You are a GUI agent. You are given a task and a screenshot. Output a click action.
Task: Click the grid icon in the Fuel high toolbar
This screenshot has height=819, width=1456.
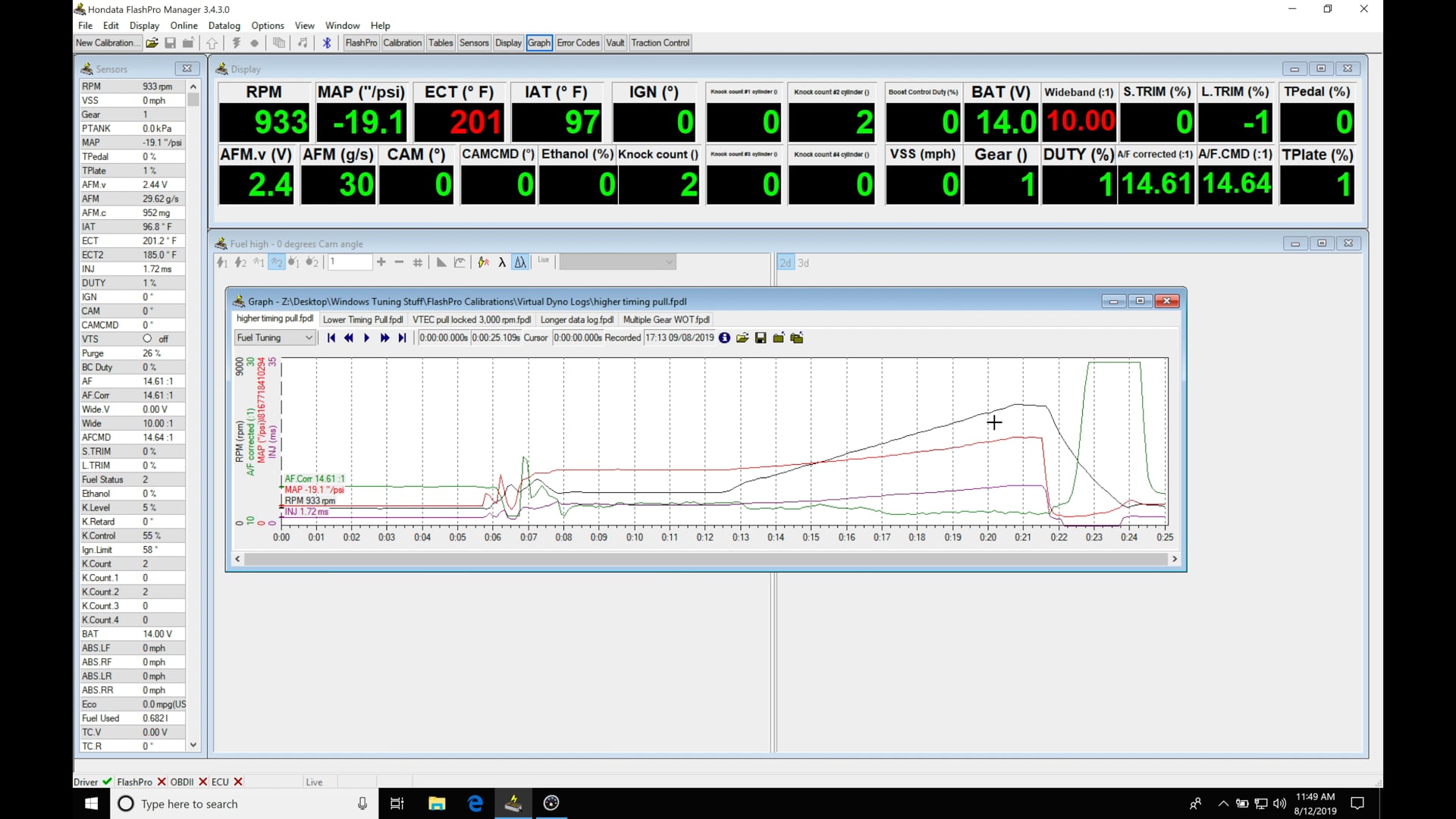pyautogui.click(x=418, y=262)
